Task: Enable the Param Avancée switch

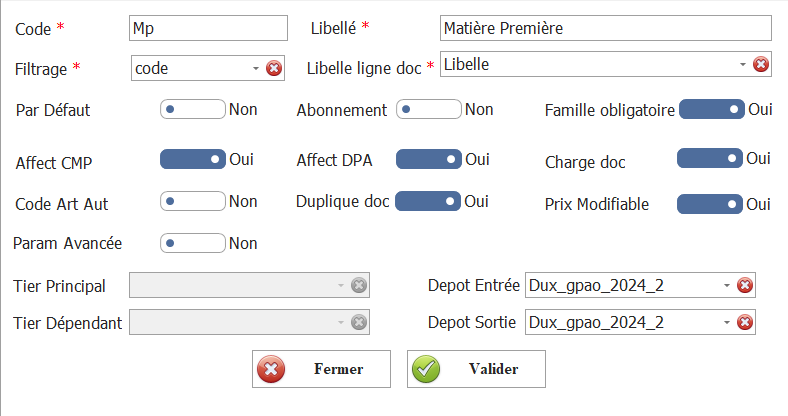Action: [x=193, y=242]
